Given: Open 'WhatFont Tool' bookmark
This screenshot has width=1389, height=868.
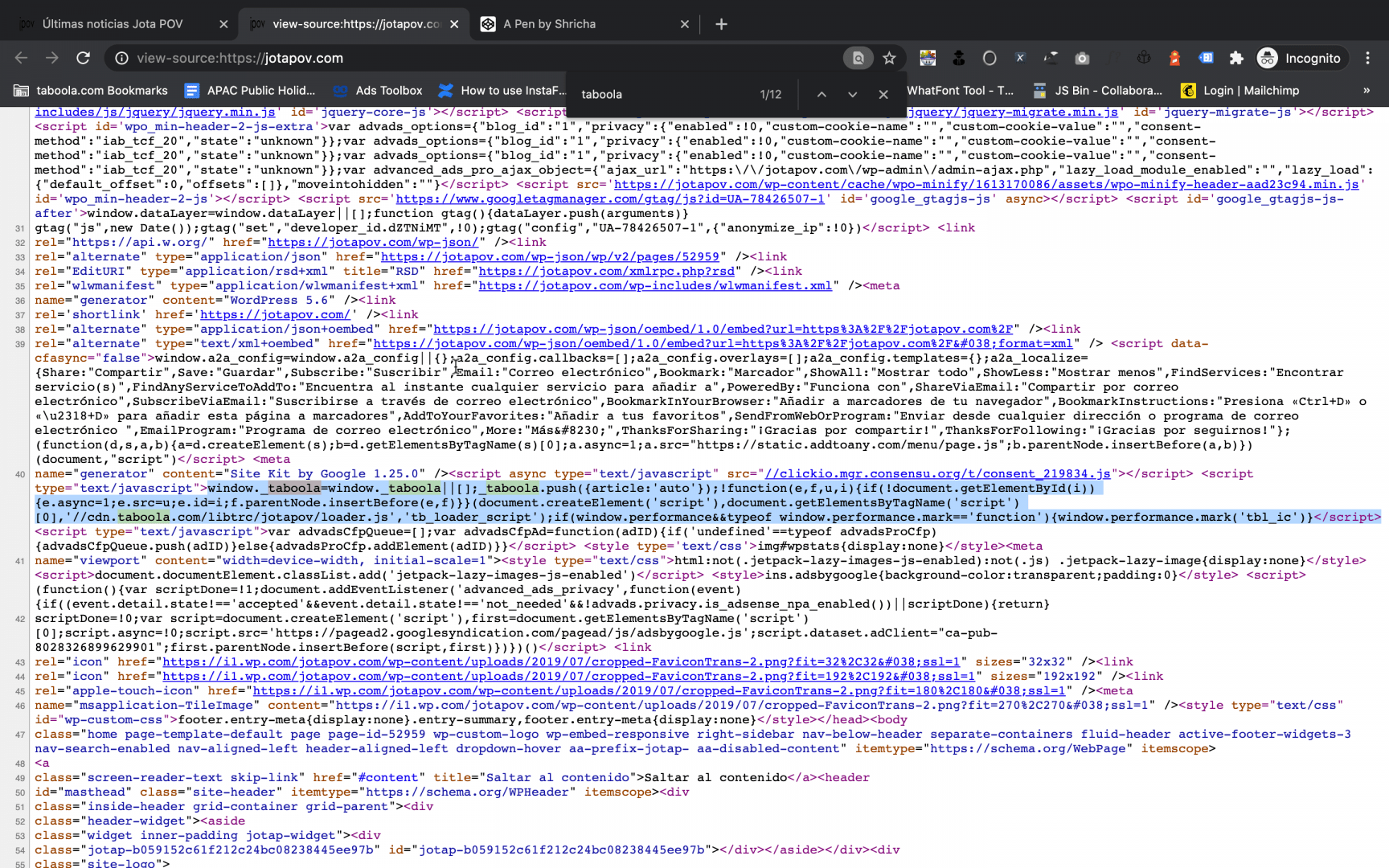Looking at the screenshot, I should pos(961,90).
